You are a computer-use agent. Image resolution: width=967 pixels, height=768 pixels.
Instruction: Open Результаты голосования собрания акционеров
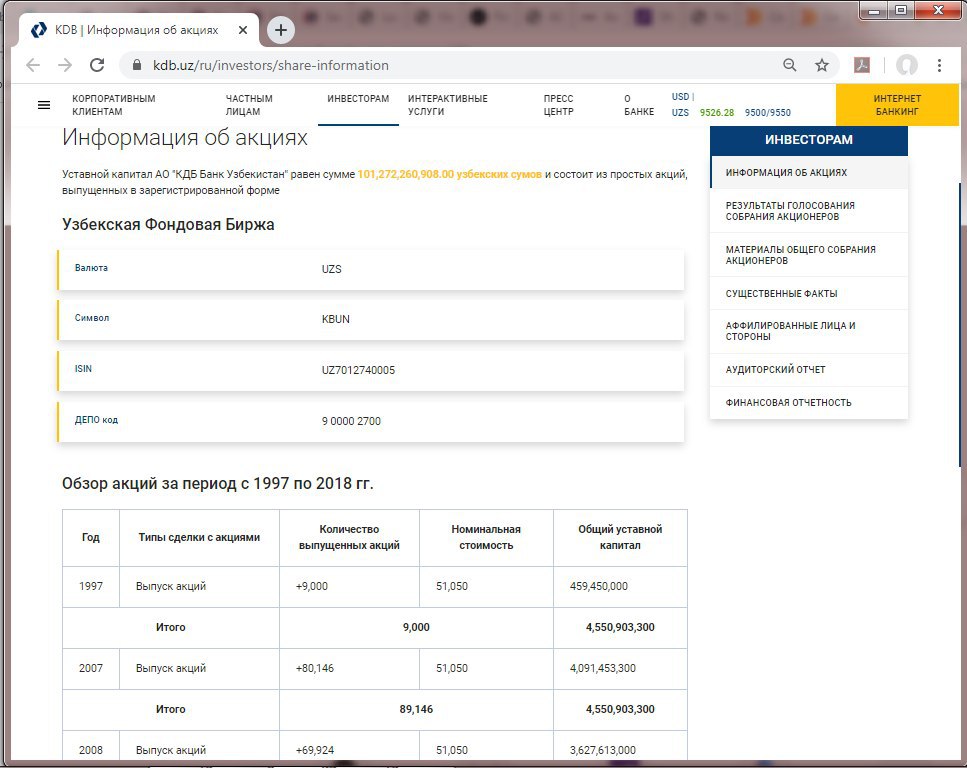[x=809, y=211]
